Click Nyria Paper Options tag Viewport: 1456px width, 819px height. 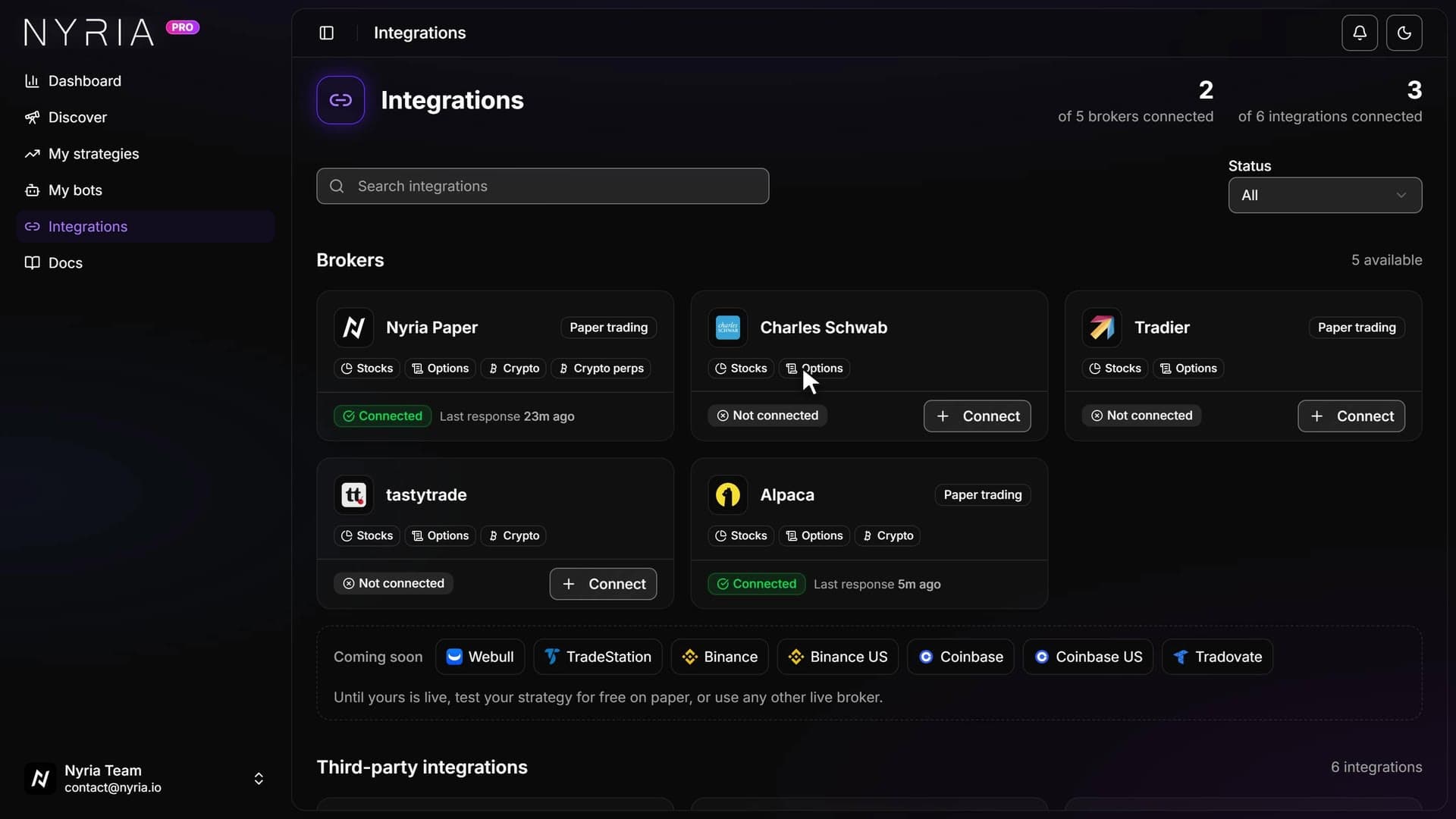440,369
